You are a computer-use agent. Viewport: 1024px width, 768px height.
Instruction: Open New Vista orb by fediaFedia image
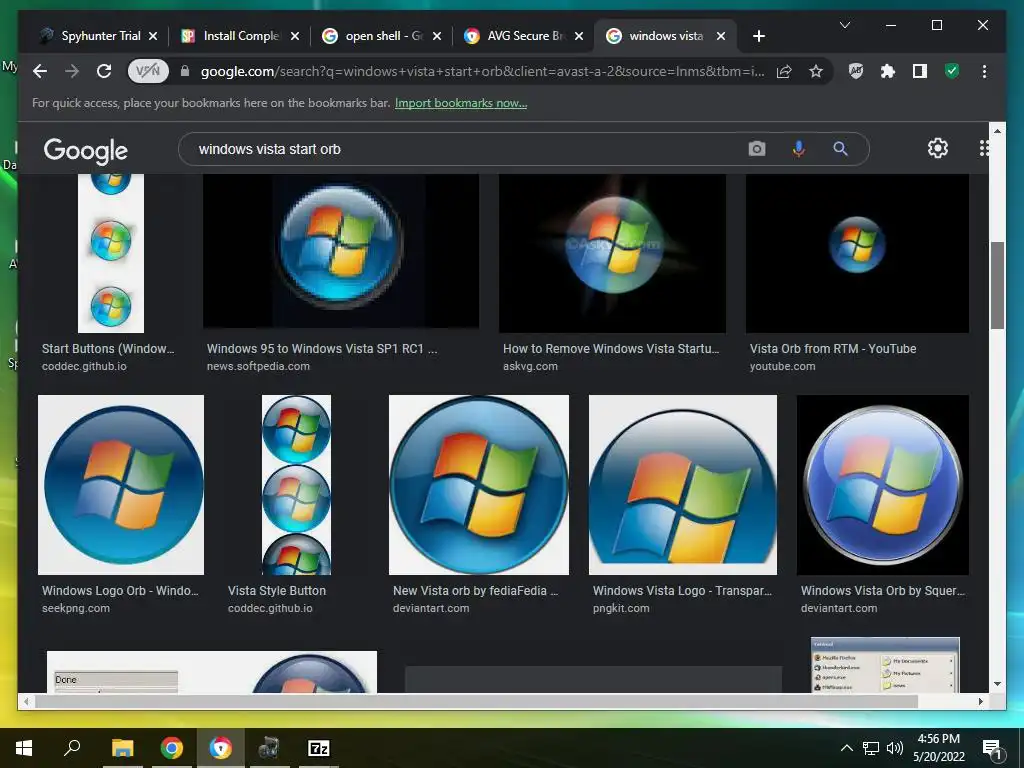pyautogui.click(x=479, y=485)
